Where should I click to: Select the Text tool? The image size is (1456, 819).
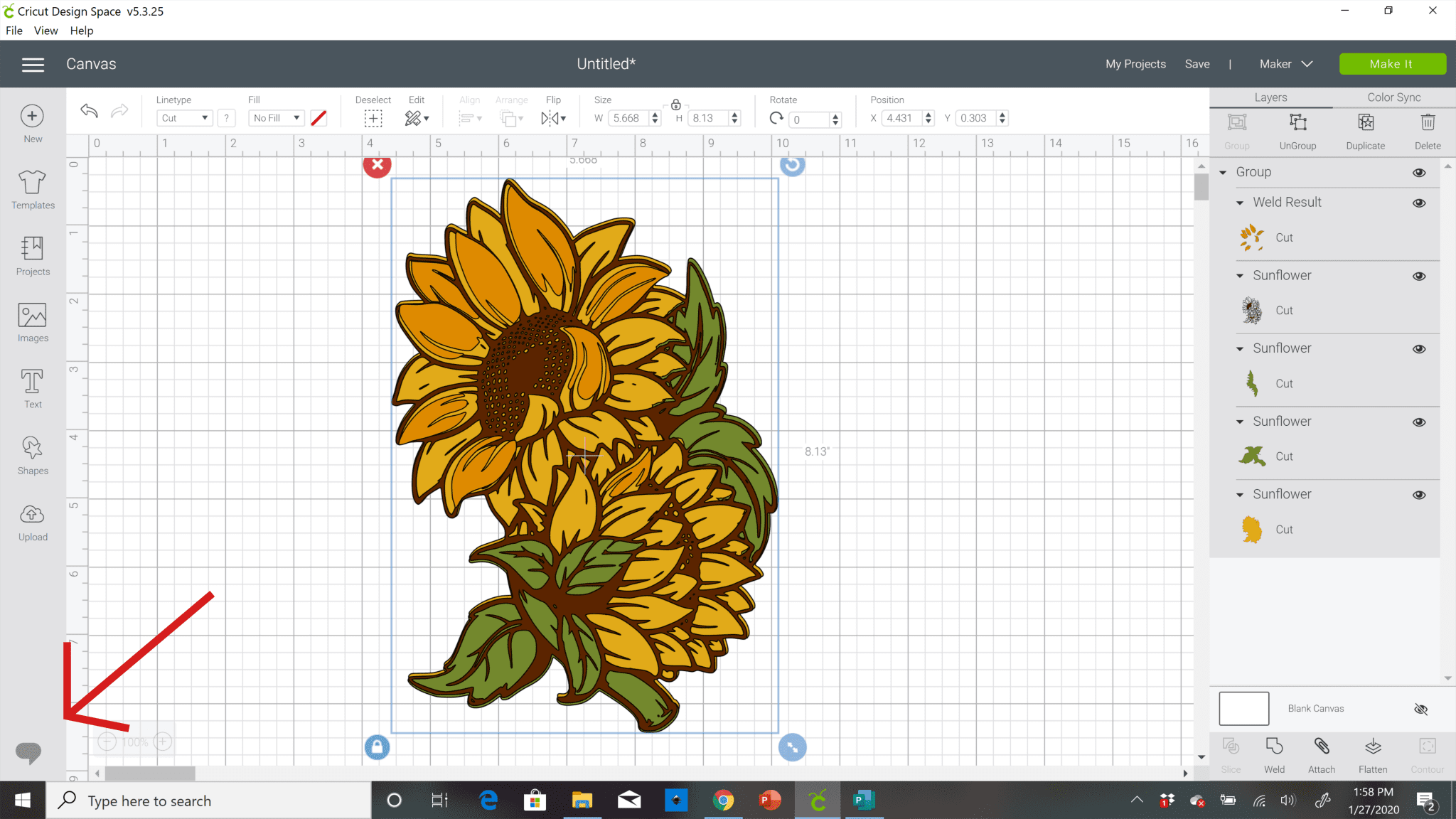pos(32,387)
